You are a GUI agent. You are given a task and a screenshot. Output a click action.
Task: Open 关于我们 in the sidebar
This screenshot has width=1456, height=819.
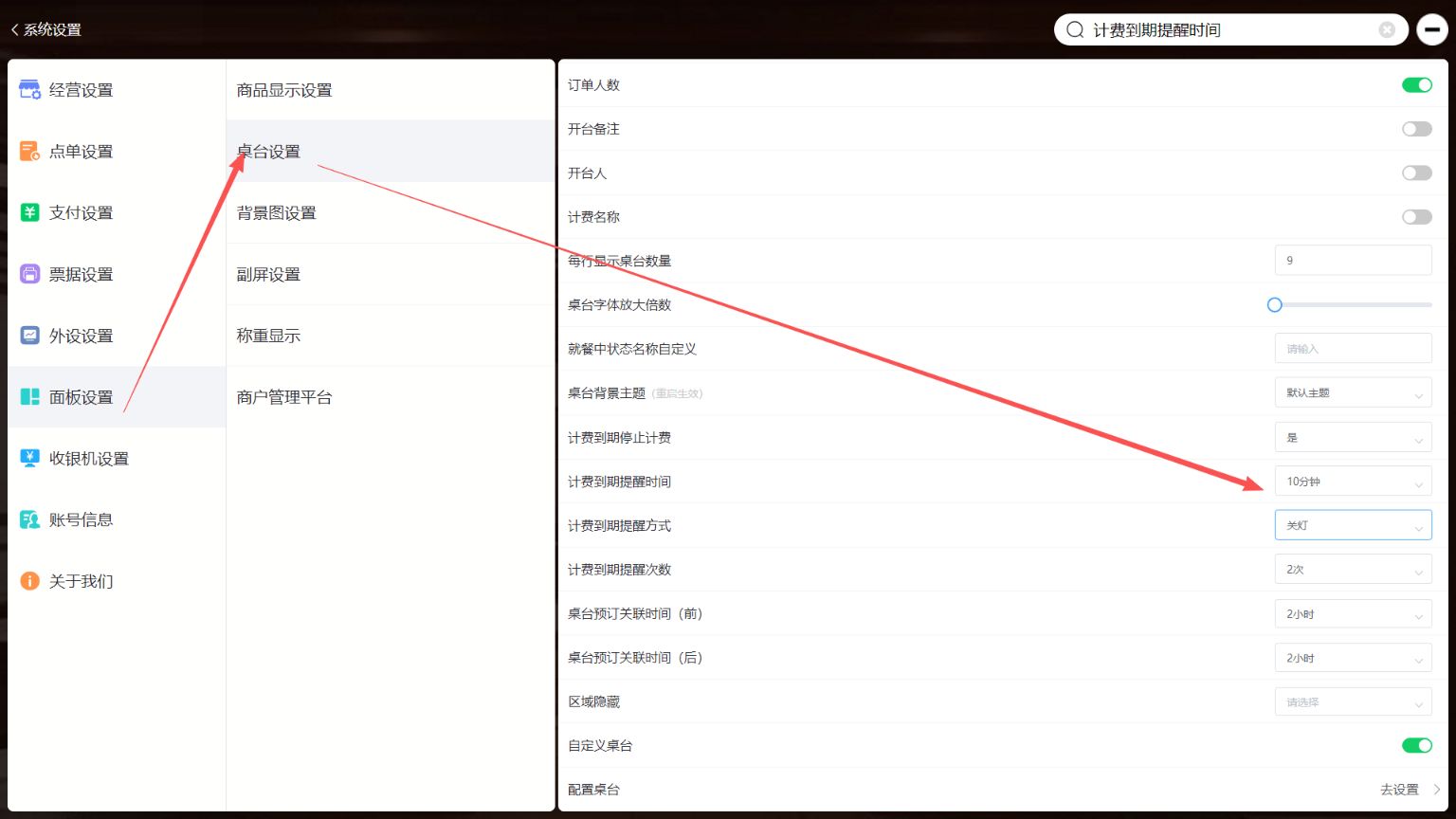coord(117,581)
